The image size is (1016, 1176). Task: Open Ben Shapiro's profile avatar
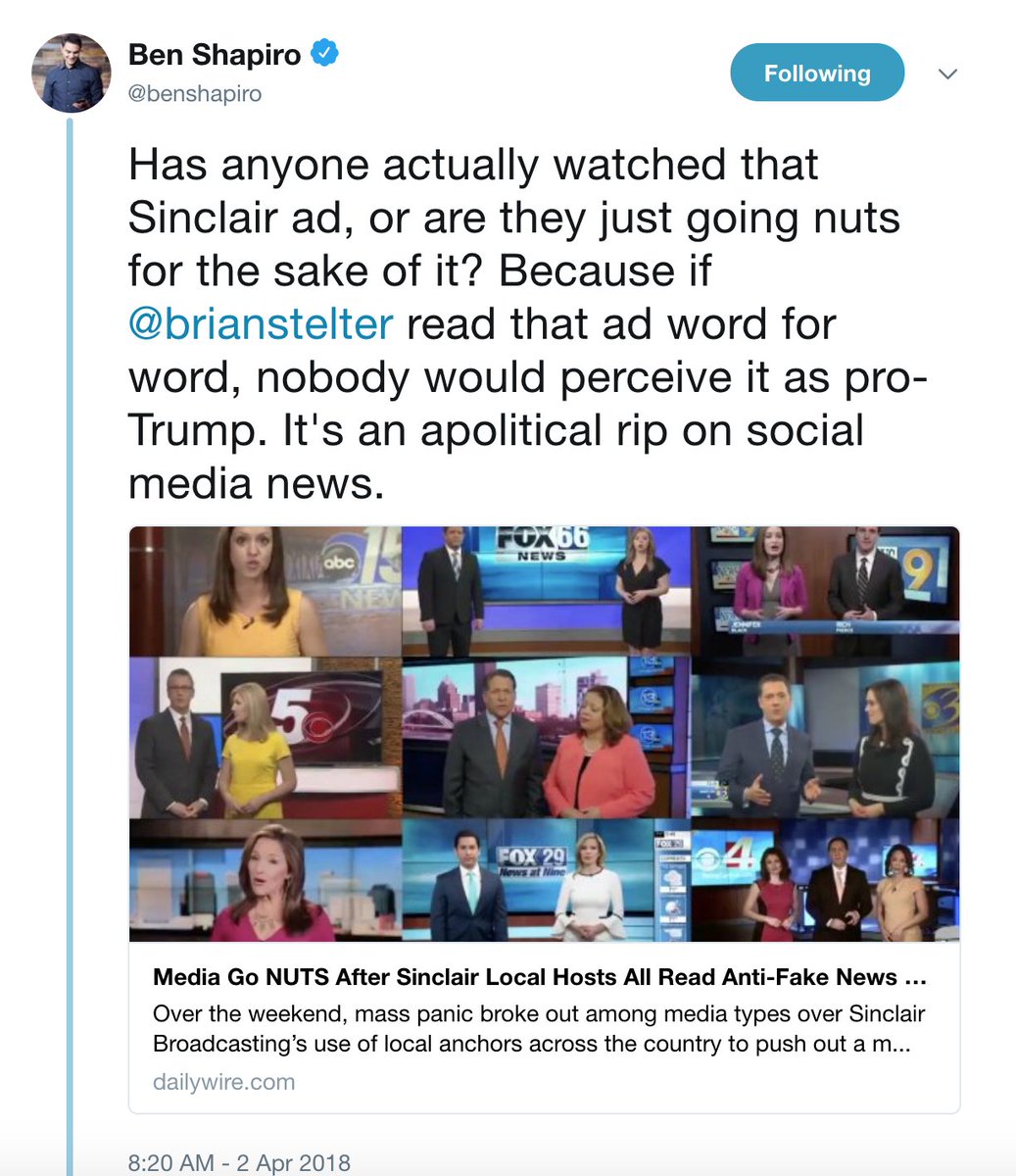click(72, 73)
